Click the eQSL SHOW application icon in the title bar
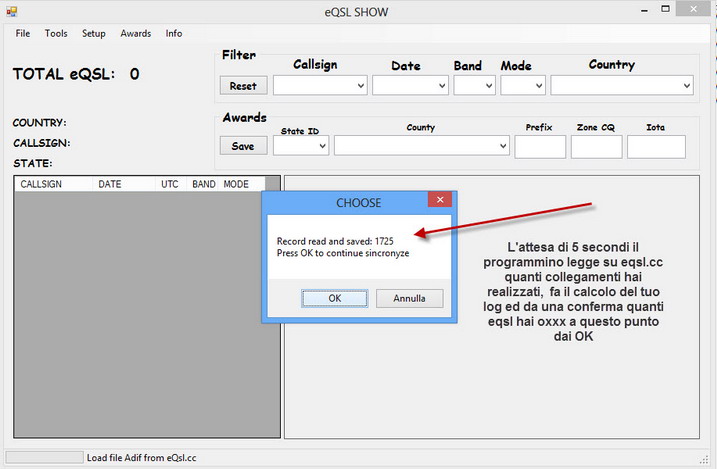 [x=11, y=11]
